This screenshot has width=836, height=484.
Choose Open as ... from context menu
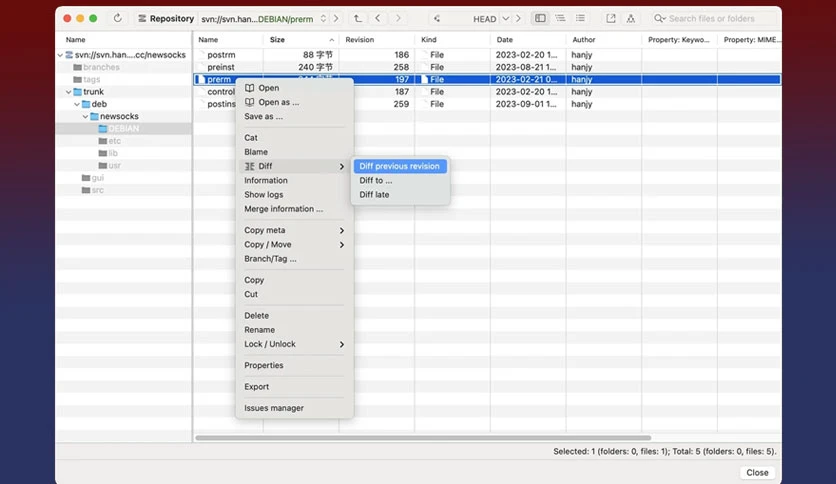click(x=294, y=102)
